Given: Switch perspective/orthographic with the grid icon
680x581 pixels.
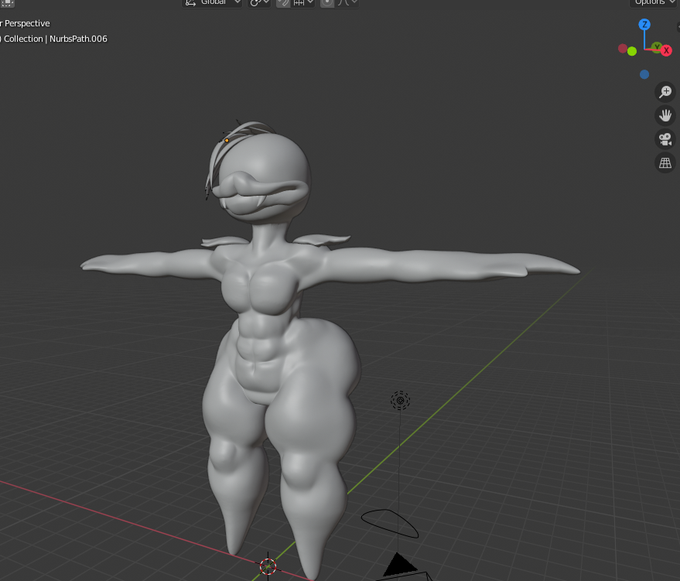Looking at the screenshot, I should (x=665, y=163).
